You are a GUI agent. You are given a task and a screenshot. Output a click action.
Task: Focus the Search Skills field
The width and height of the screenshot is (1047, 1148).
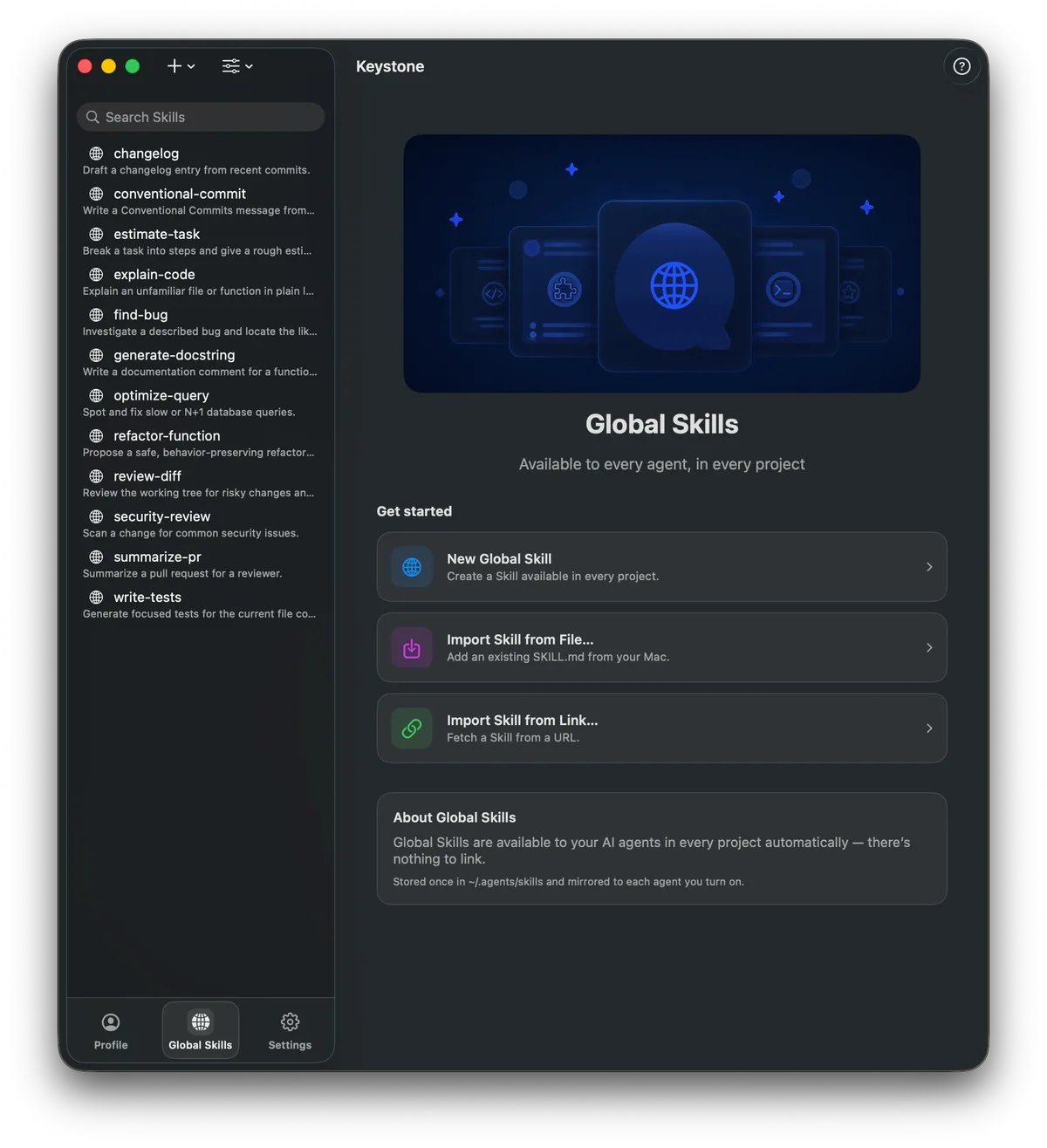click(x=201, y=117)
